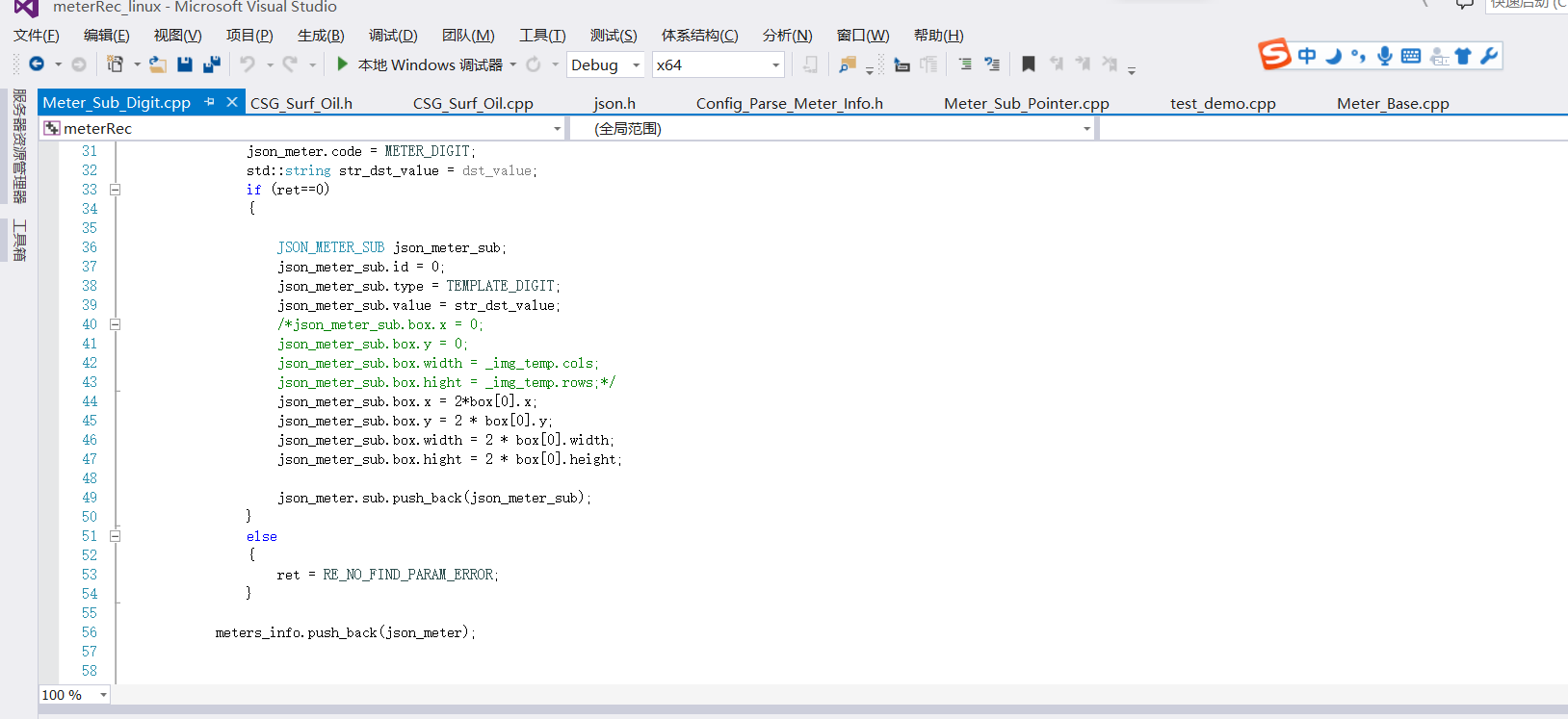The width and height of the screenshot is (1568, 719).
Task: Toggle a bookmark with the bookmark icon
Action: [1029, 64]
